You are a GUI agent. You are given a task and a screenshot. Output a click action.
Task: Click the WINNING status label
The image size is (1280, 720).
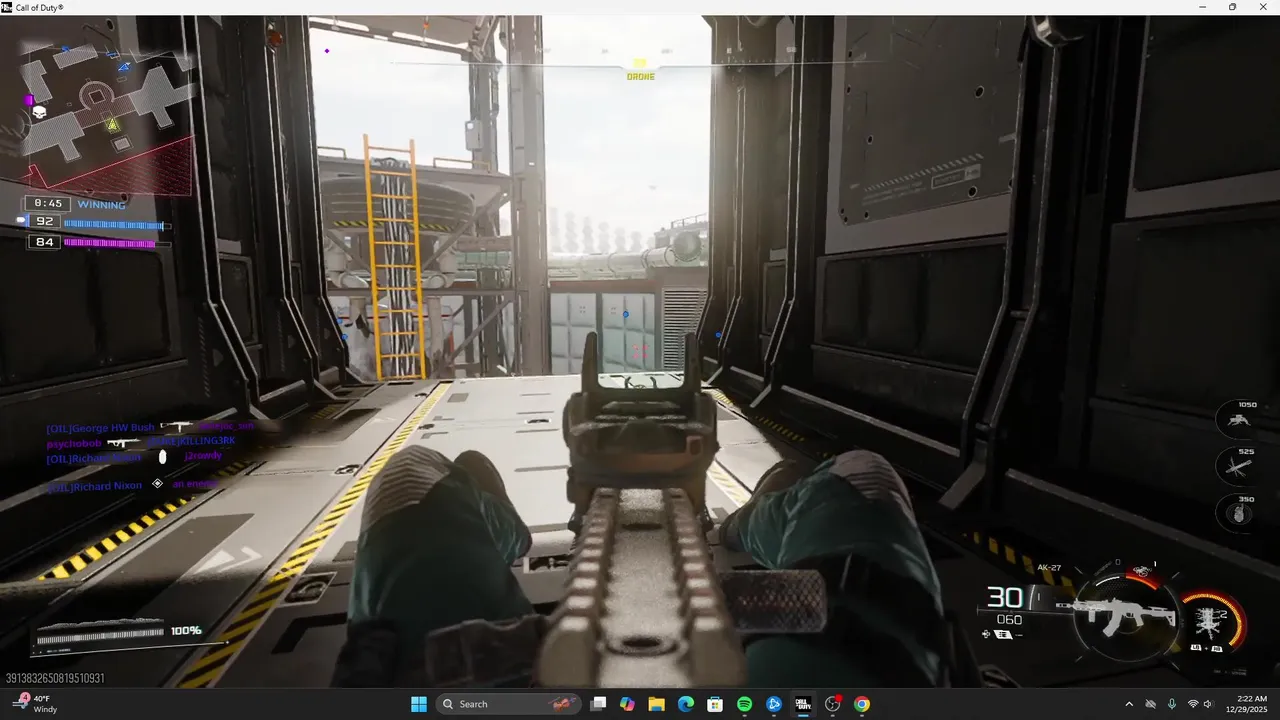[x=102, y=205]
